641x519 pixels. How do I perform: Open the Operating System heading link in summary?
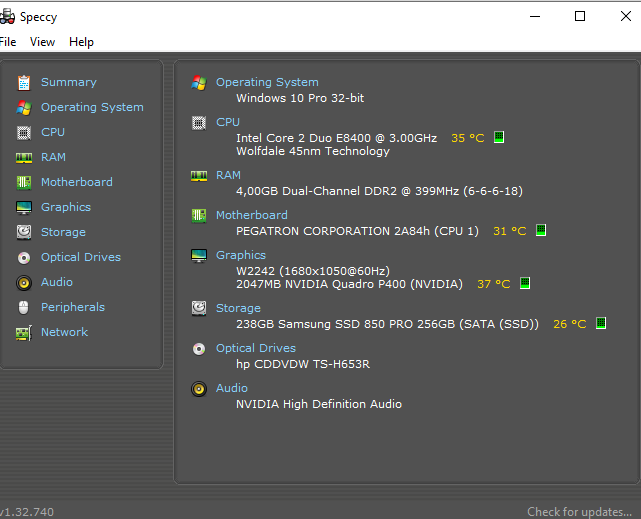(267, 82)
